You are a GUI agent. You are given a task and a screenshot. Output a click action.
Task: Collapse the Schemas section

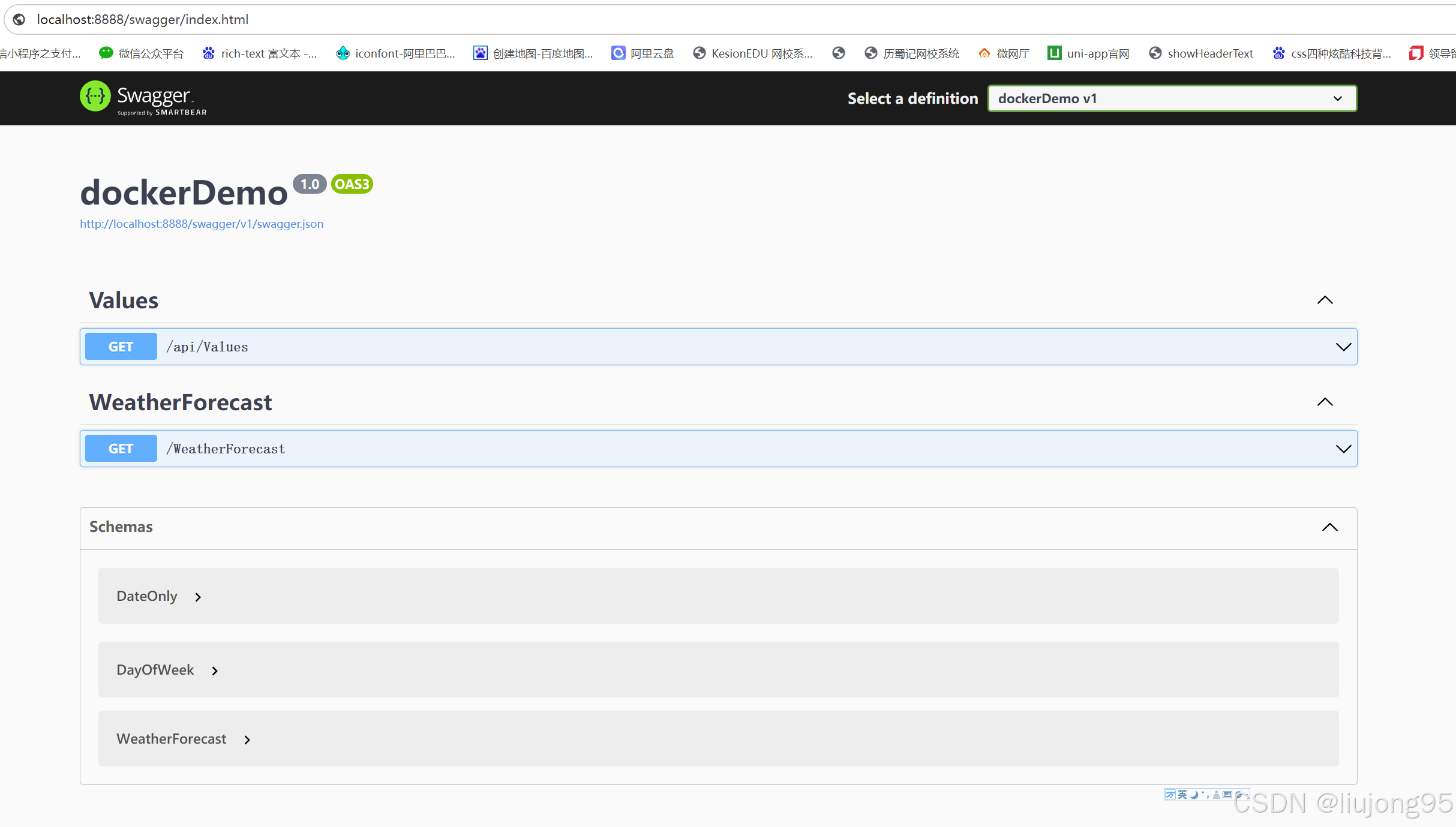(x=1329, y=527)
